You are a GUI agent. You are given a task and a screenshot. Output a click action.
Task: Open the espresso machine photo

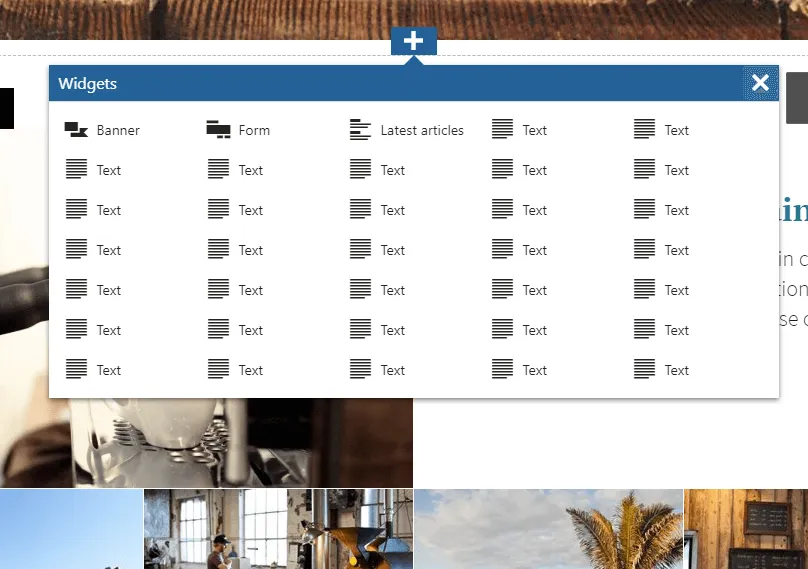click(206, 442)
